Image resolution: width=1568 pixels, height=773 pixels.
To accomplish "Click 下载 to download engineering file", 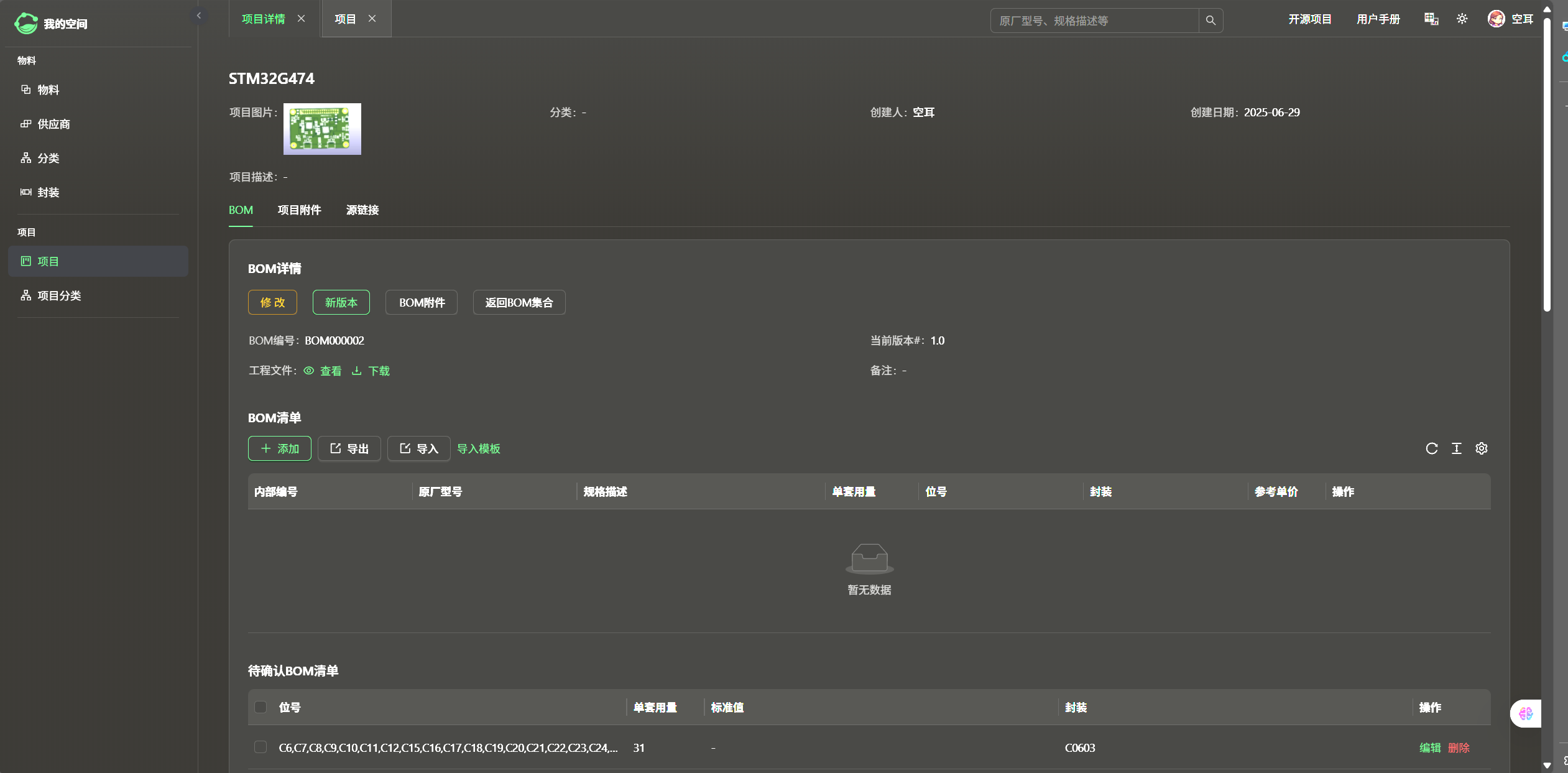I will (371, 371).
